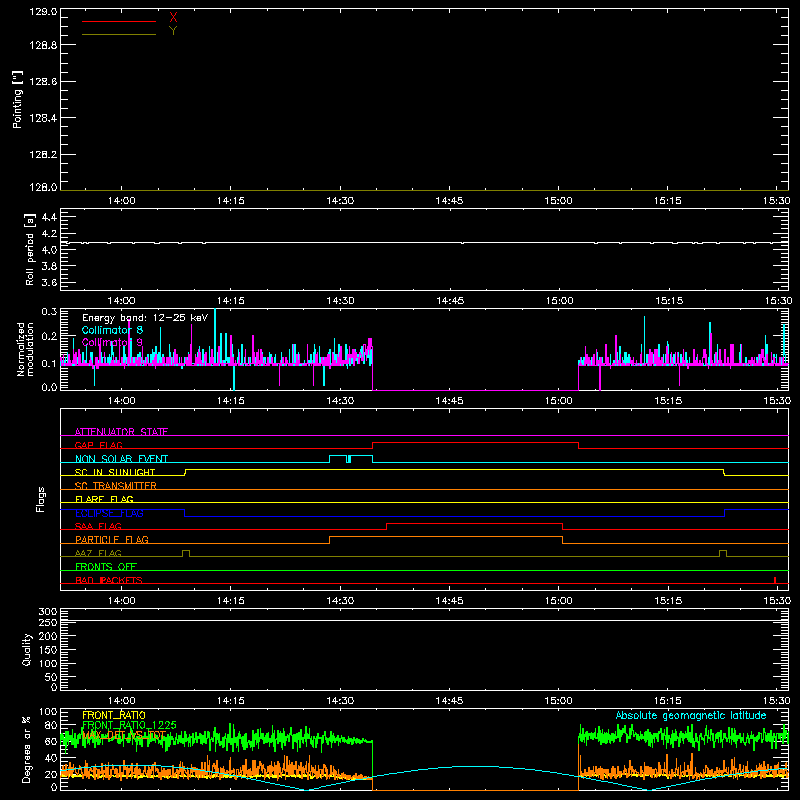Click the red BAD_PACKETS spike near 15:30
This screenshot has height=800, width=800.
coord(774,580)
